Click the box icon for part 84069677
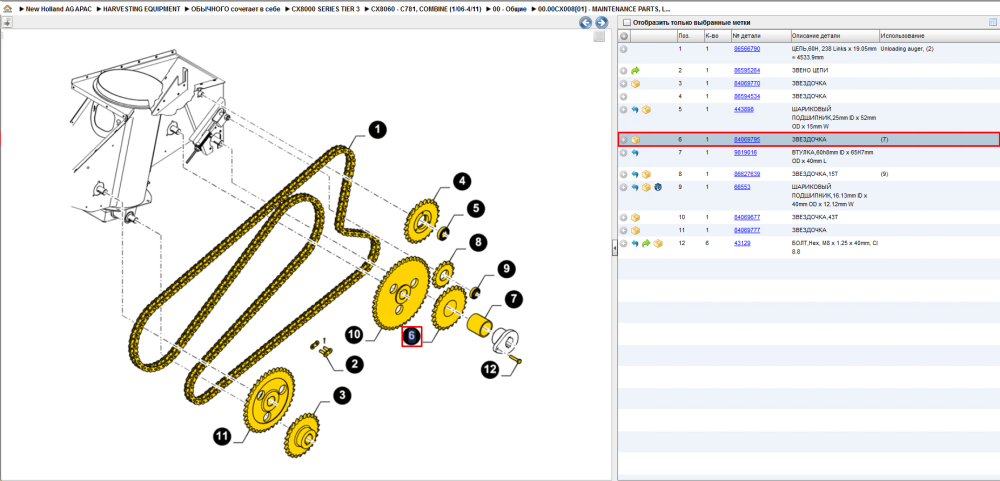1000x481 pixels. point(635,218)
